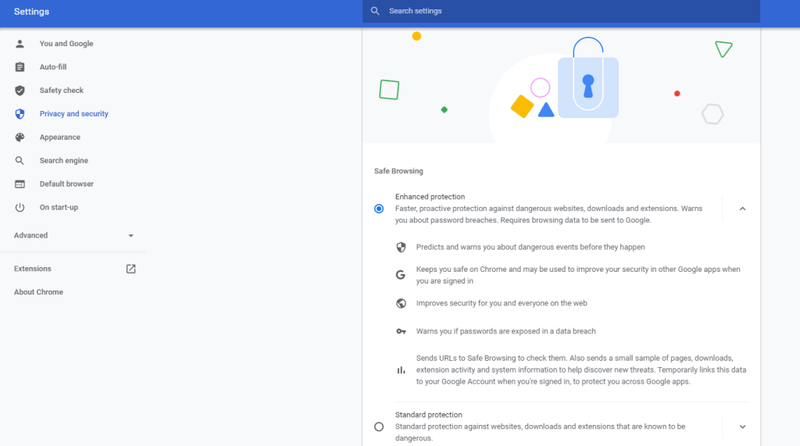The height and width of the screenshot is (446, 800).
Task: Click 'Standard protection against websites' description
Action: coord(540,432)
